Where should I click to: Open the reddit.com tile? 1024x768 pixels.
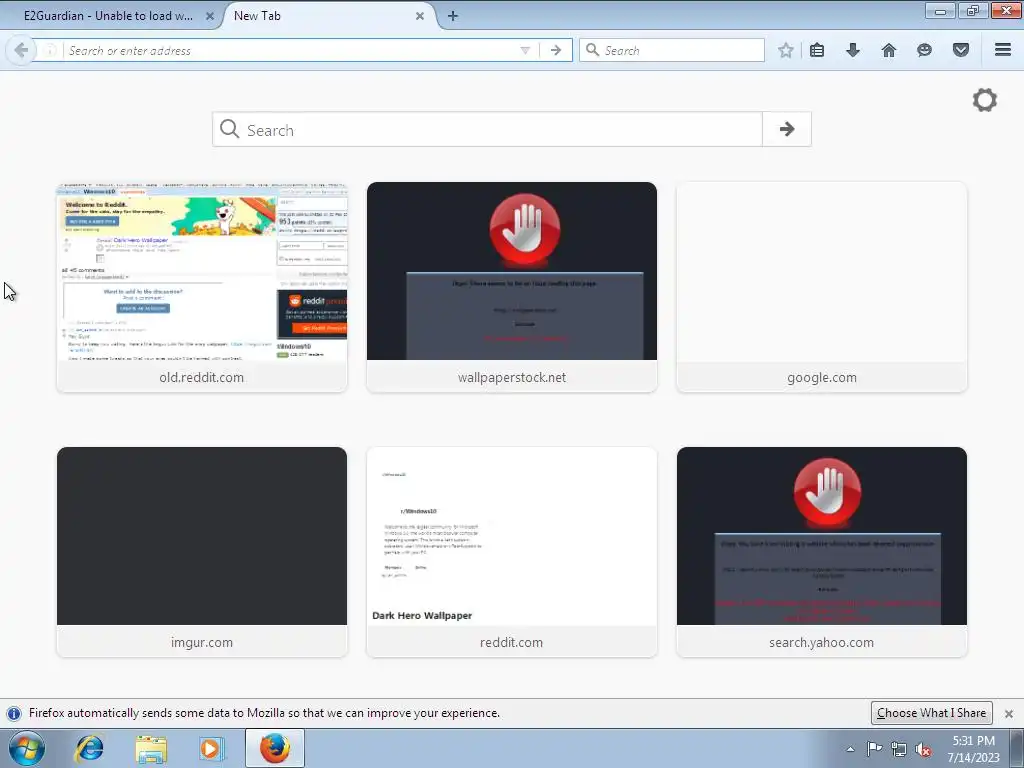[512, 552]
